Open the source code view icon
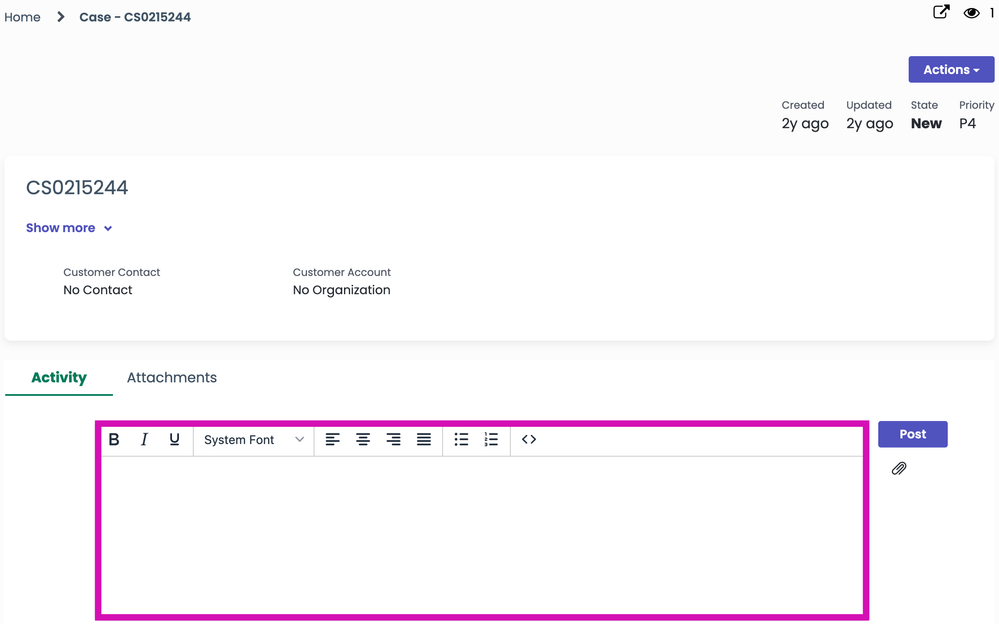Screen dimensions: 999x624 529,440
